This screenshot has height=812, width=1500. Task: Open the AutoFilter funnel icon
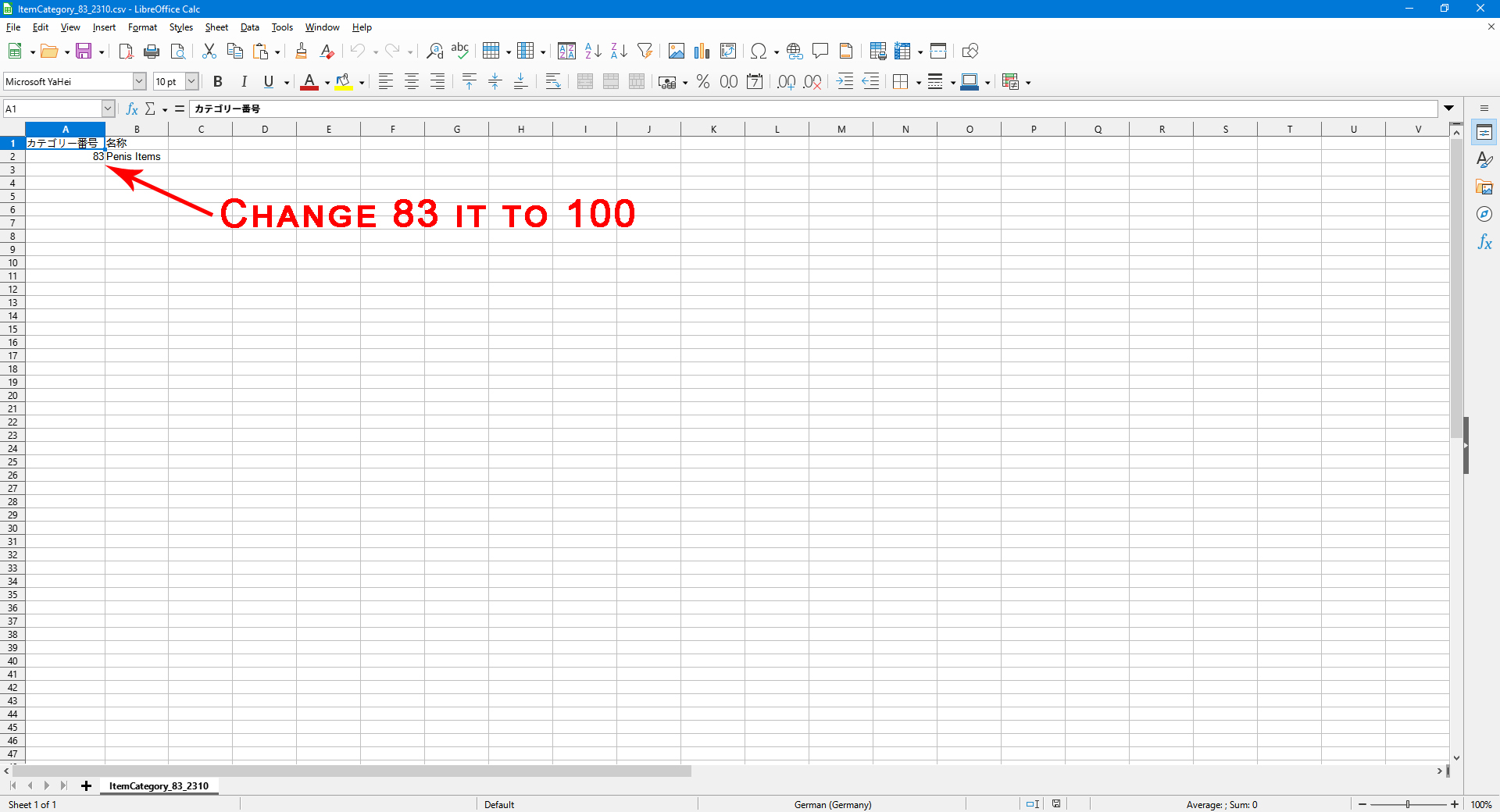[x=645, y=52]
